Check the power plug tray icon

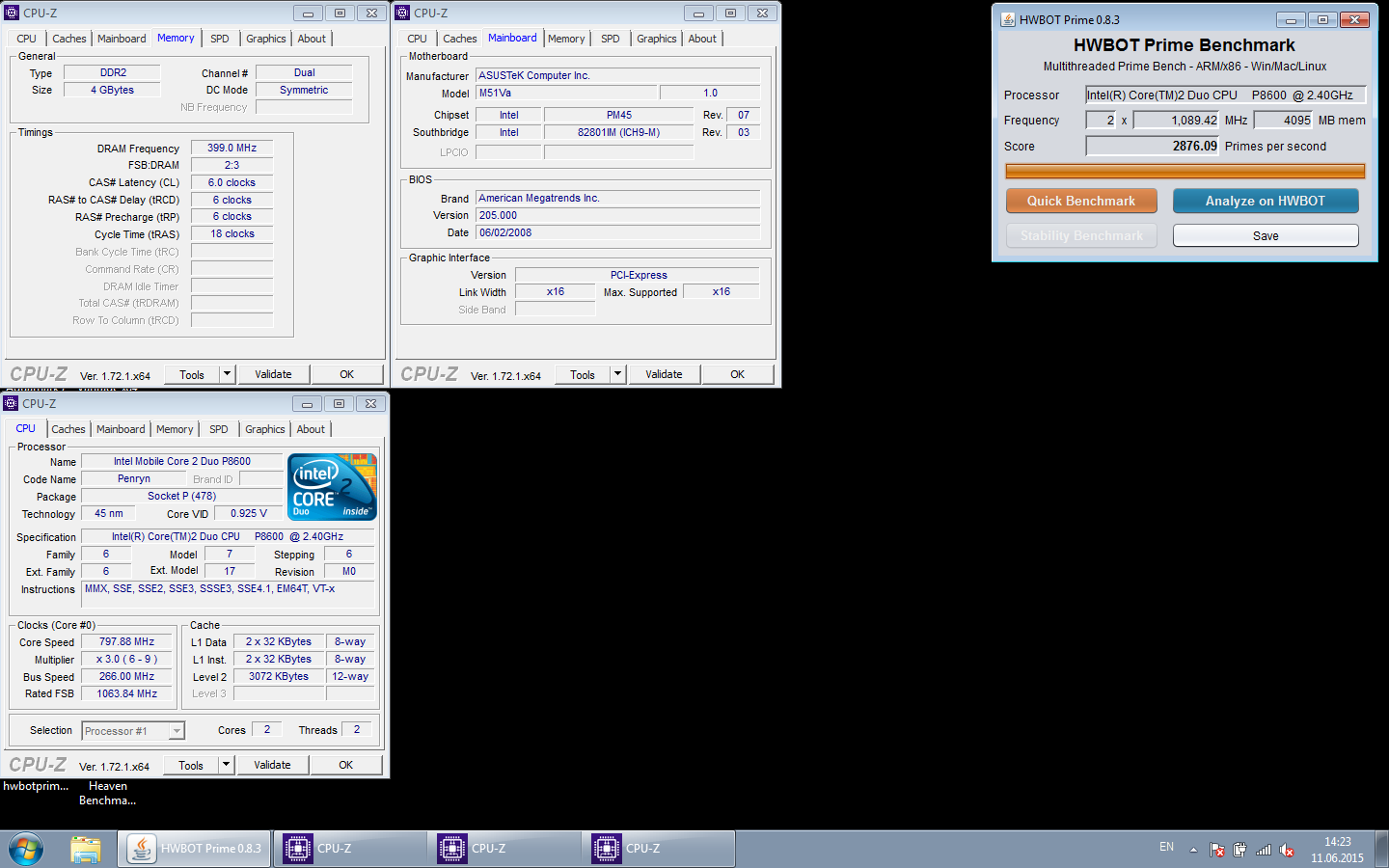[x=1239, y=850]
